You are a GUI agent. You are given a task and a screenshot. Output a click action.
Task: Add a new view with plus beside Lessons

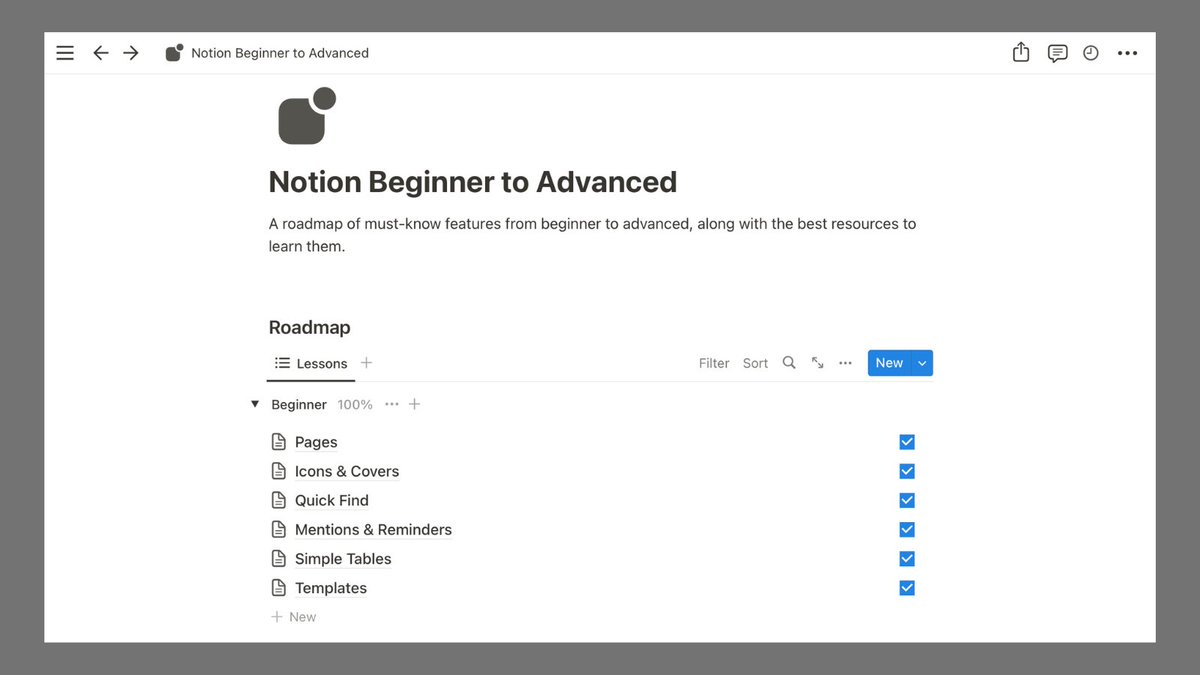[x=366, y=363]
